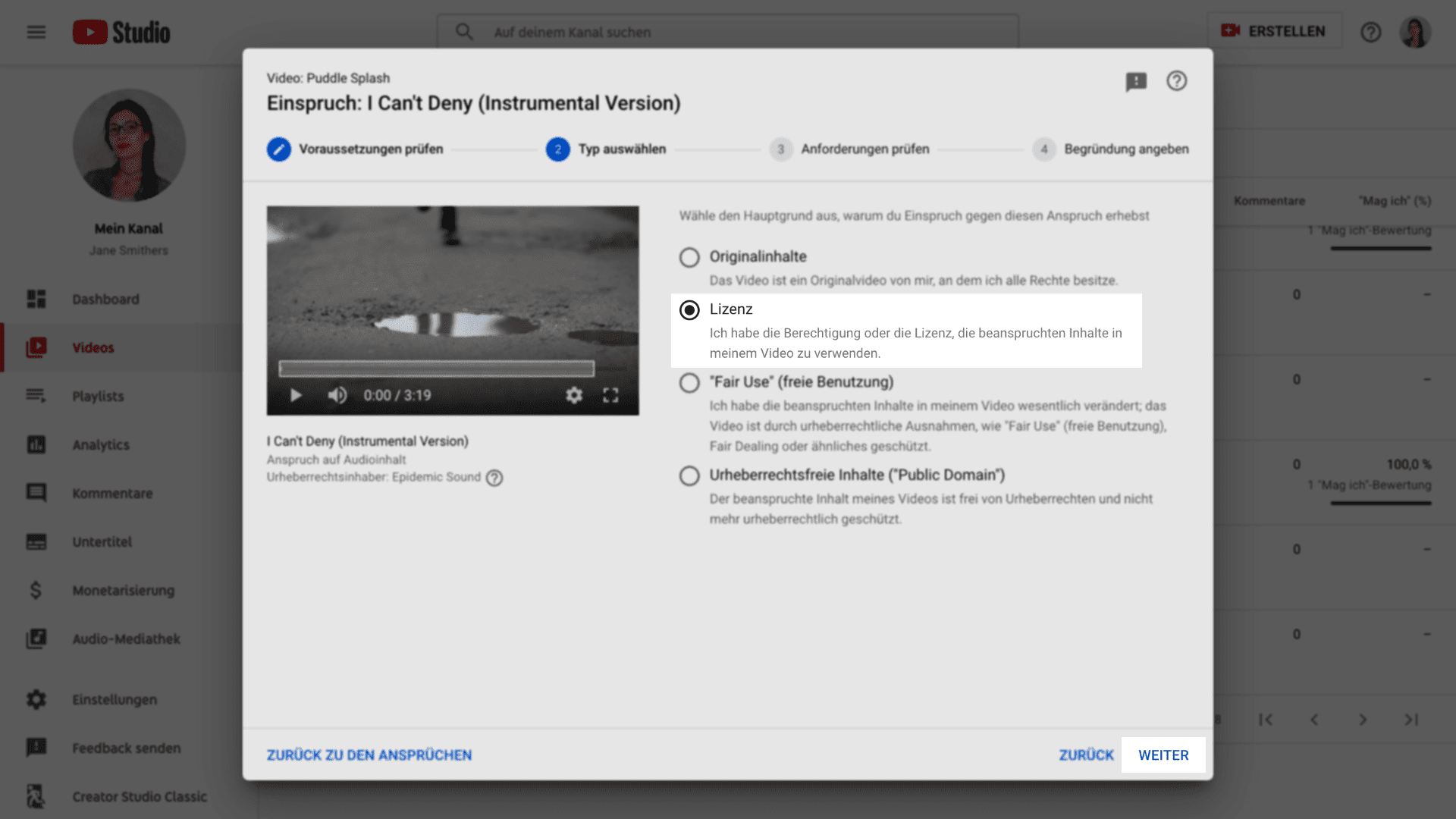Go to step 3 Anforderungen prüfen
This screenshot has width=1456, height=819.
coord(849,149)
